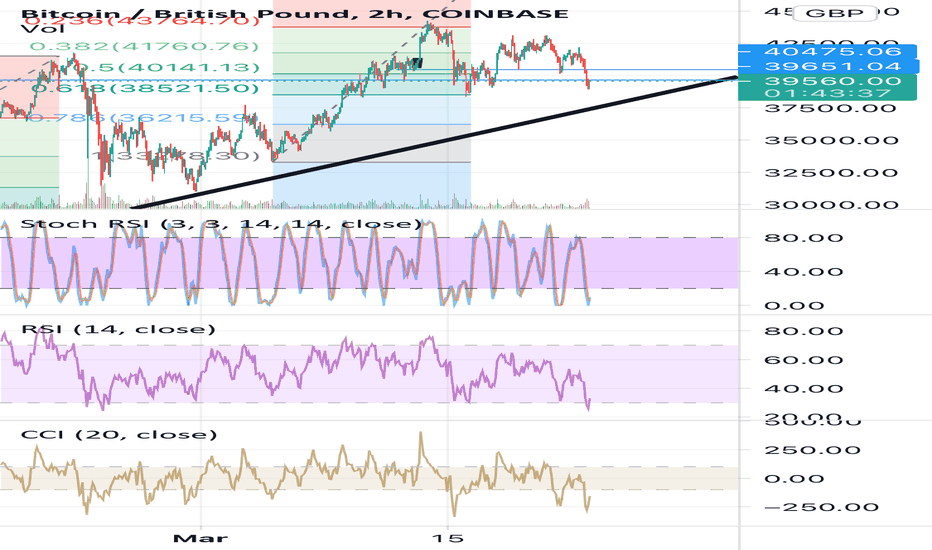The height and width of the screenshot is (550, 932).
Task: Click the 35000.00 price axis label
Action: [831, 141]
